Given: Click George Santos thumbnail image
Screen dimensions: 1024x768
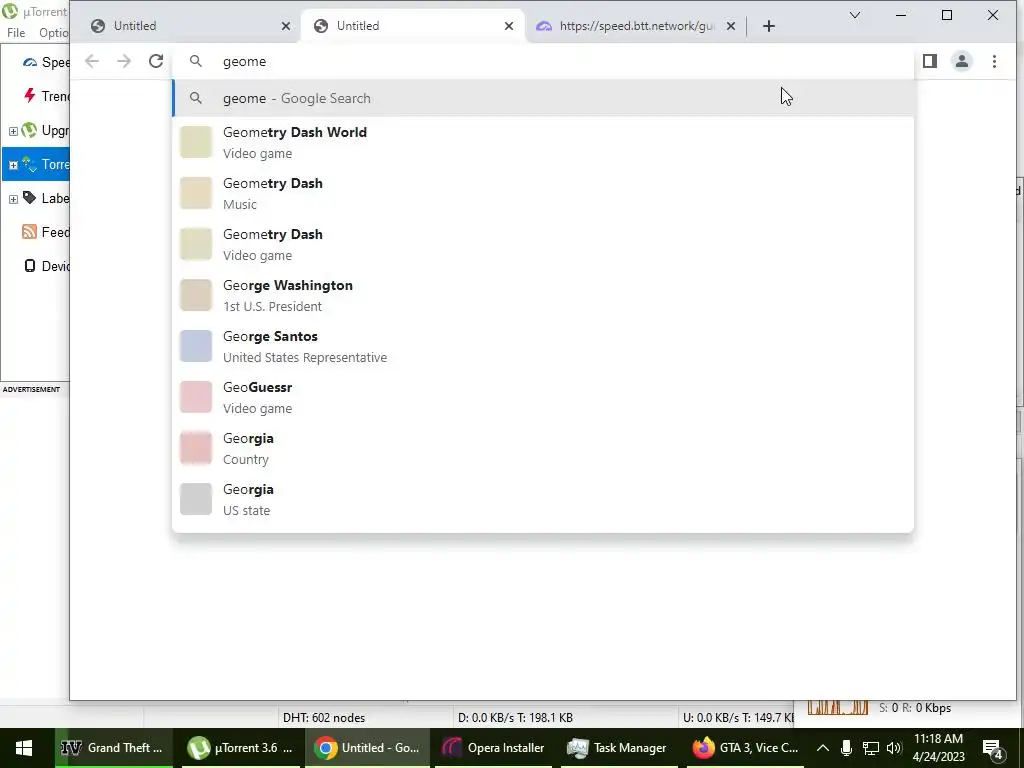Looking at the screenshot, I should [x=196, y=346].
